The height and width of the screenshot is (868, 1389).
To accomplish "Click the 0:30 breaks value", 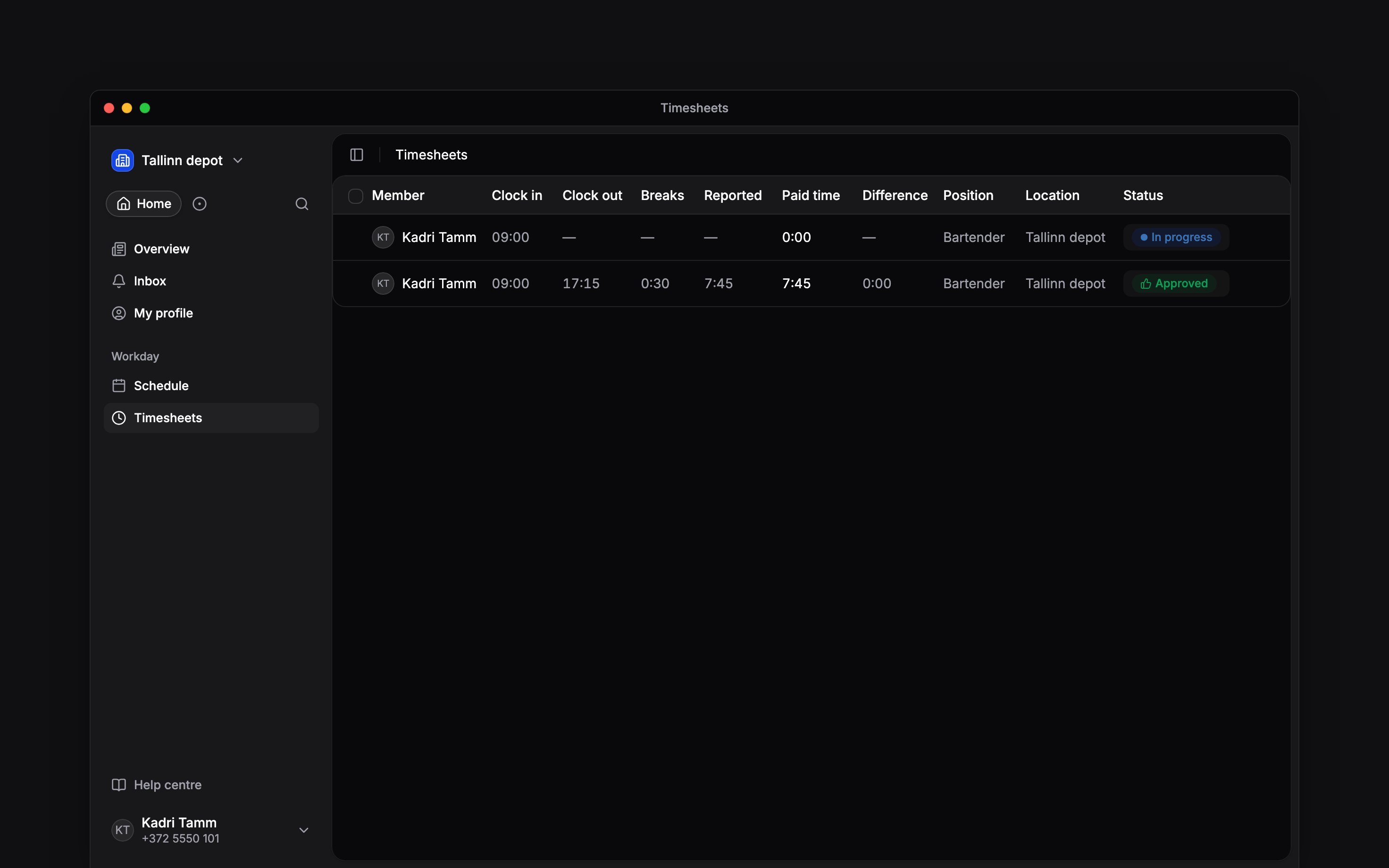I will 655,284.
